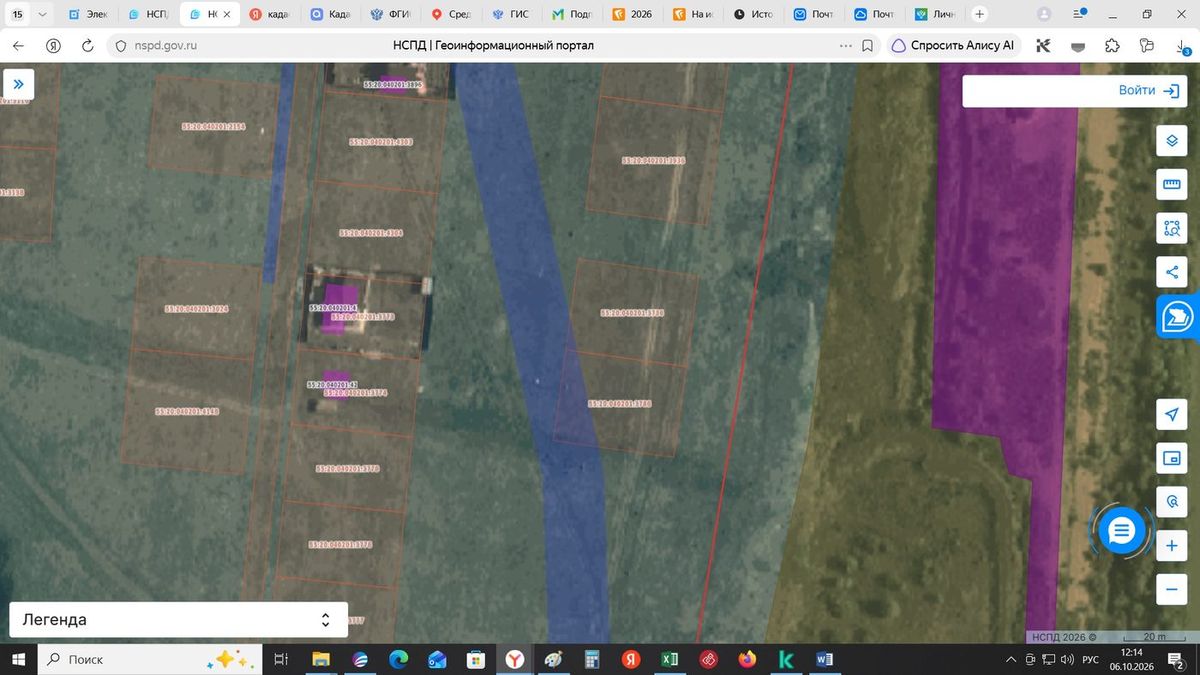1200x675 pixels.
Task: Select the area selection search tool
Action: (1171, 228)
